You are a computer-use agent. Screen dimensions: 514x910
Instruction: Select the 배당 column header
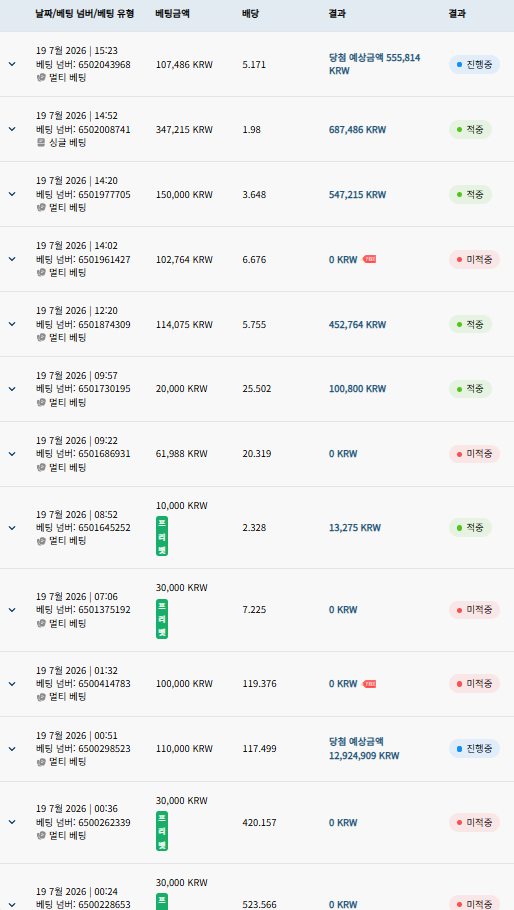pyautogui.click(x=251, y=14)
